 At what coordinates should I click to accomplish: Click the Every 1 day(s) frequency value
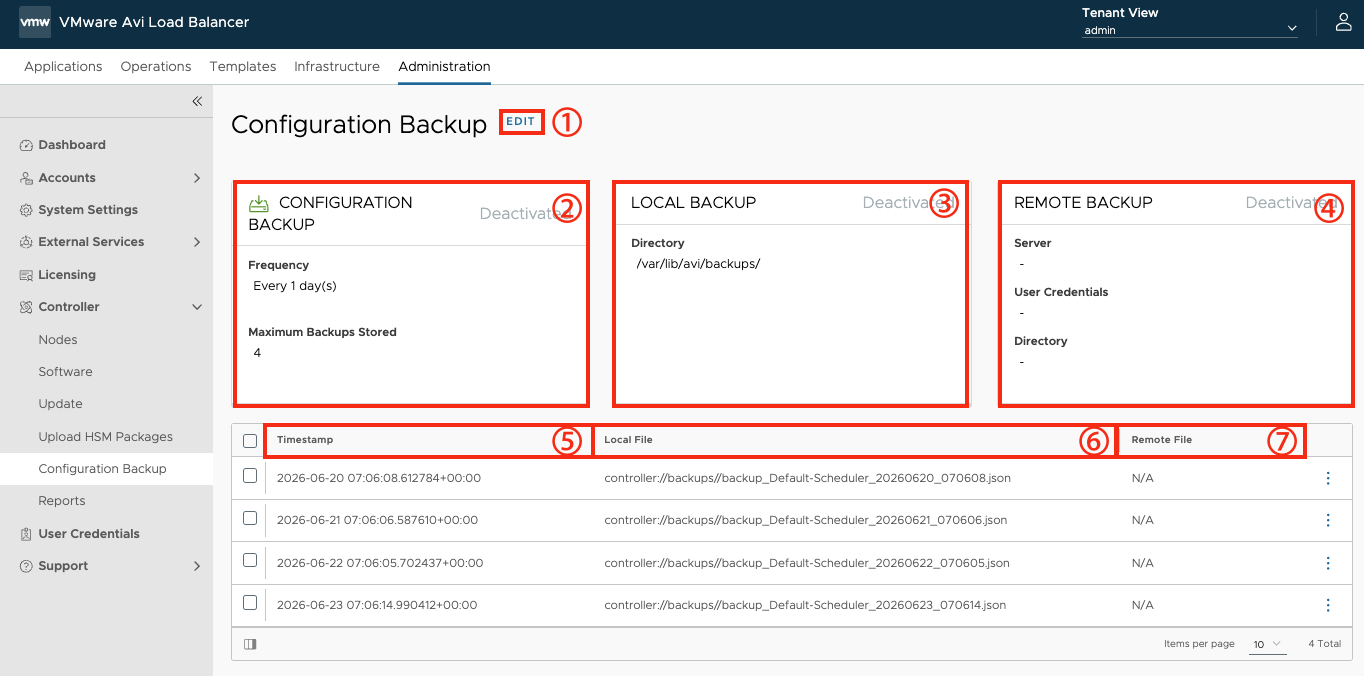pos(295,286)
